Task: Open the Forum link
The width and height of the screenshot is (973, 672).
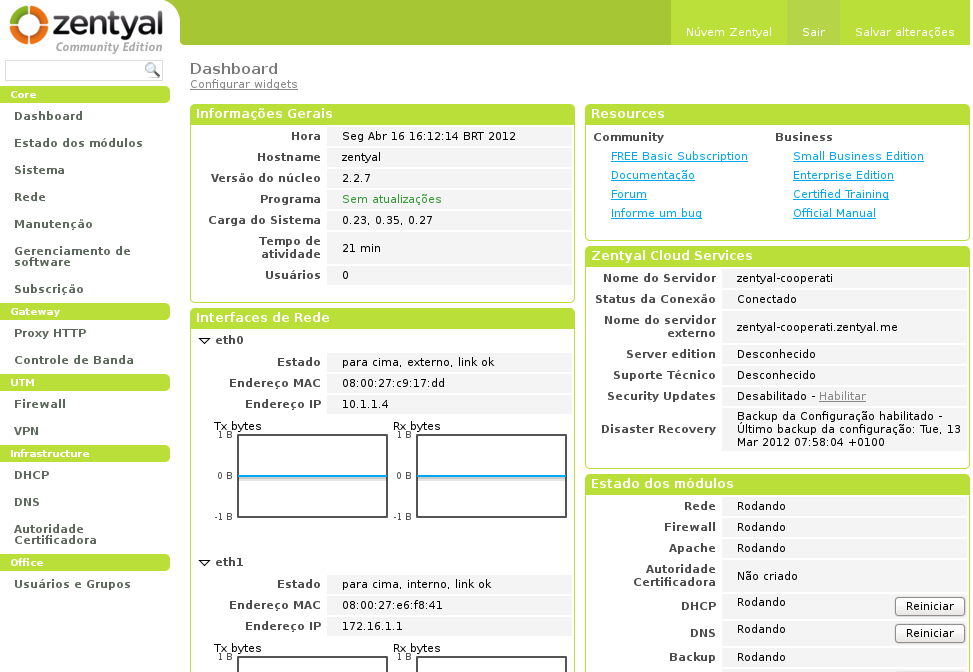Action: pos(629,194)
